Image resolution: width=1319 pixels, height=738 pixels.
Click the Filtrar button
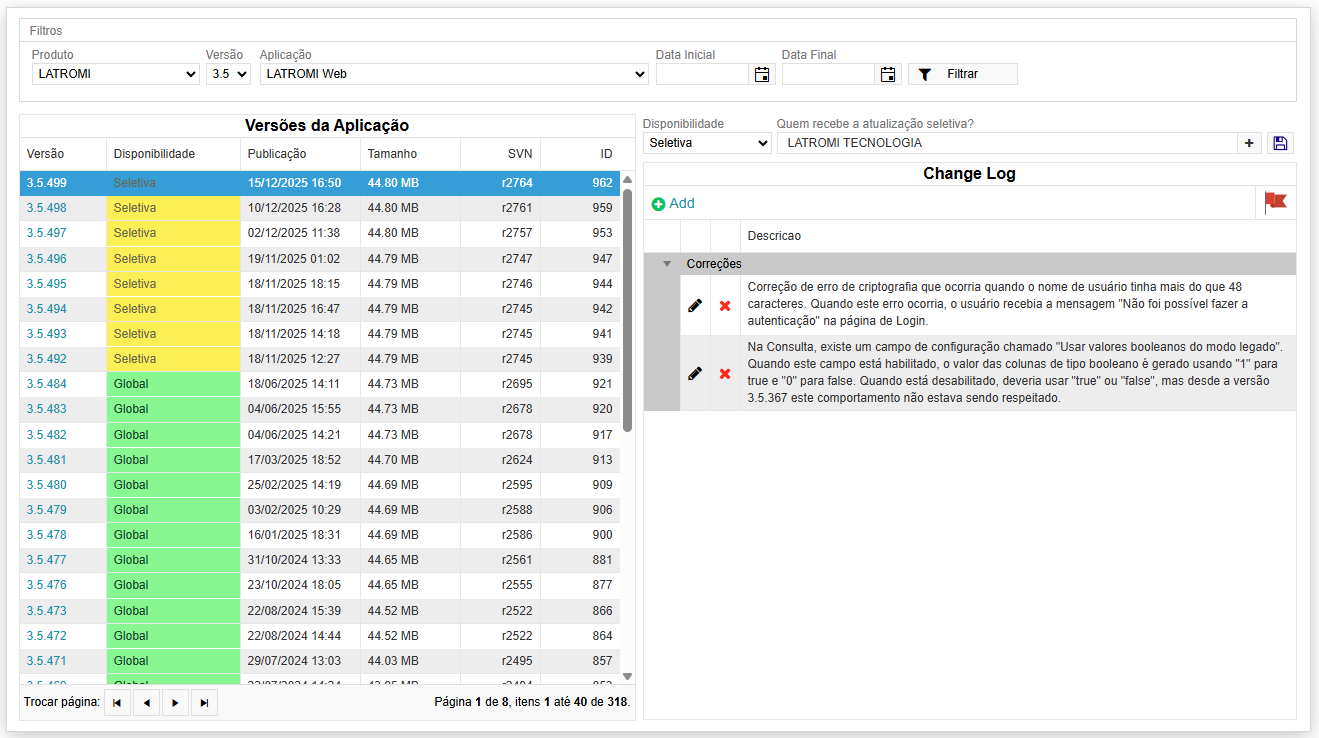[962, 74]
